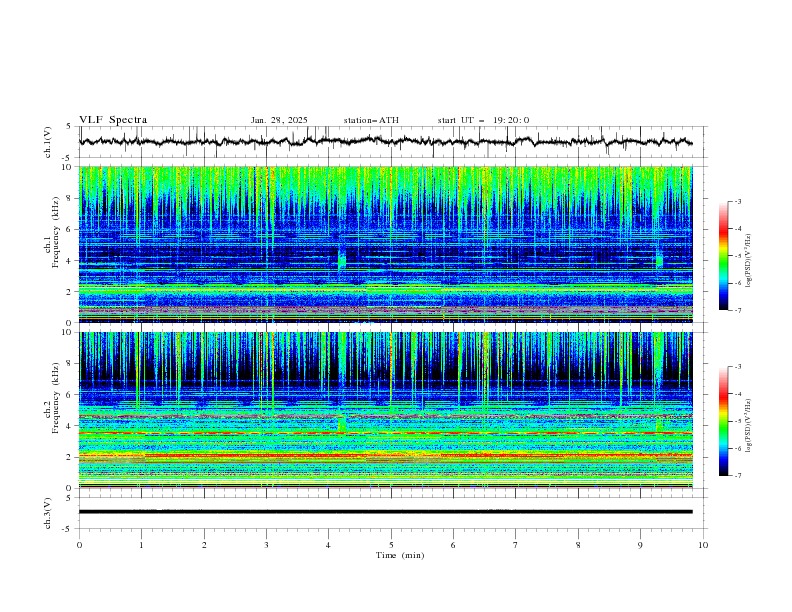Click the "VLF Spectra" title text

[113, 120]
